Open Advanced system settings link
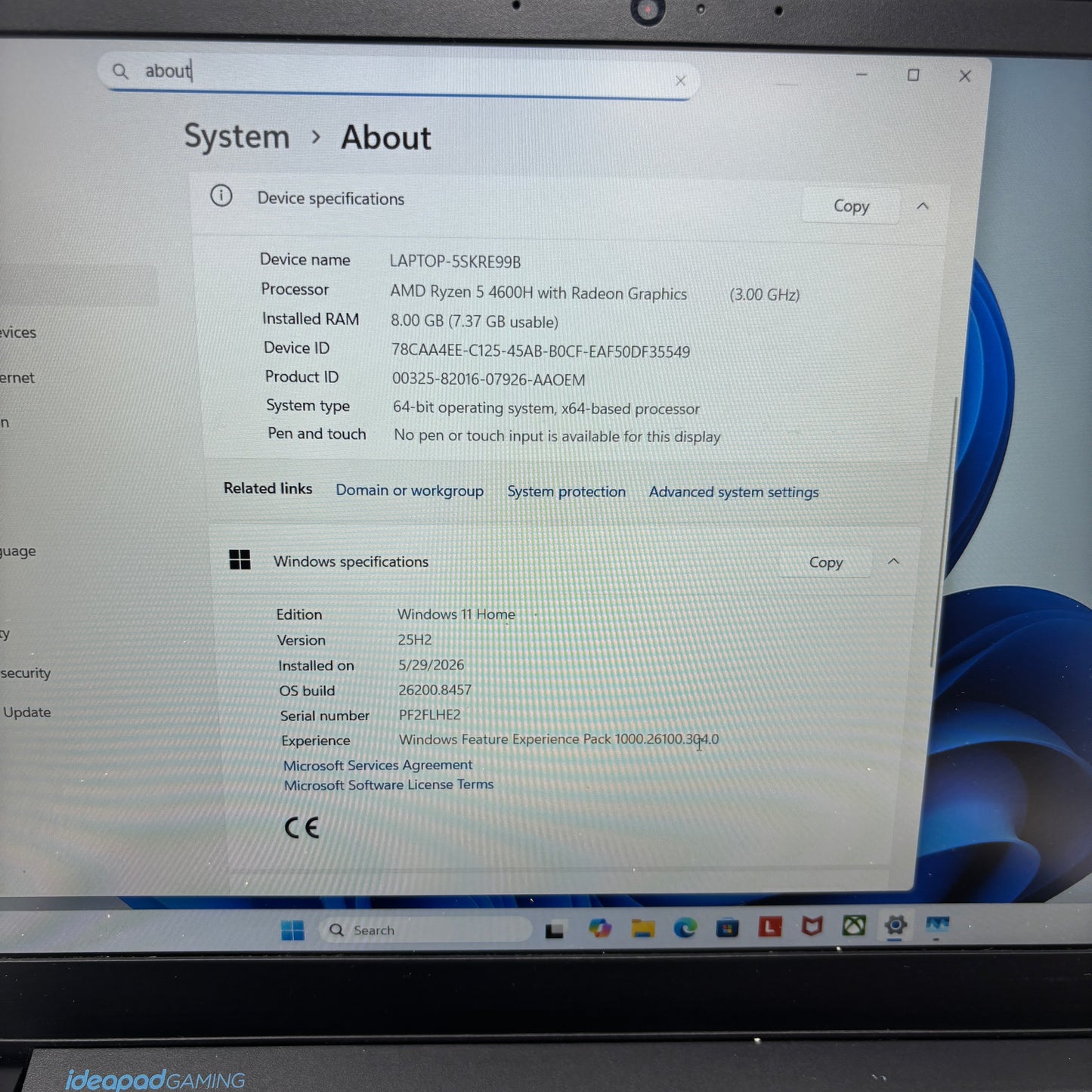The width and height of the screenshot is (1092, 1092). coord(734,492)
